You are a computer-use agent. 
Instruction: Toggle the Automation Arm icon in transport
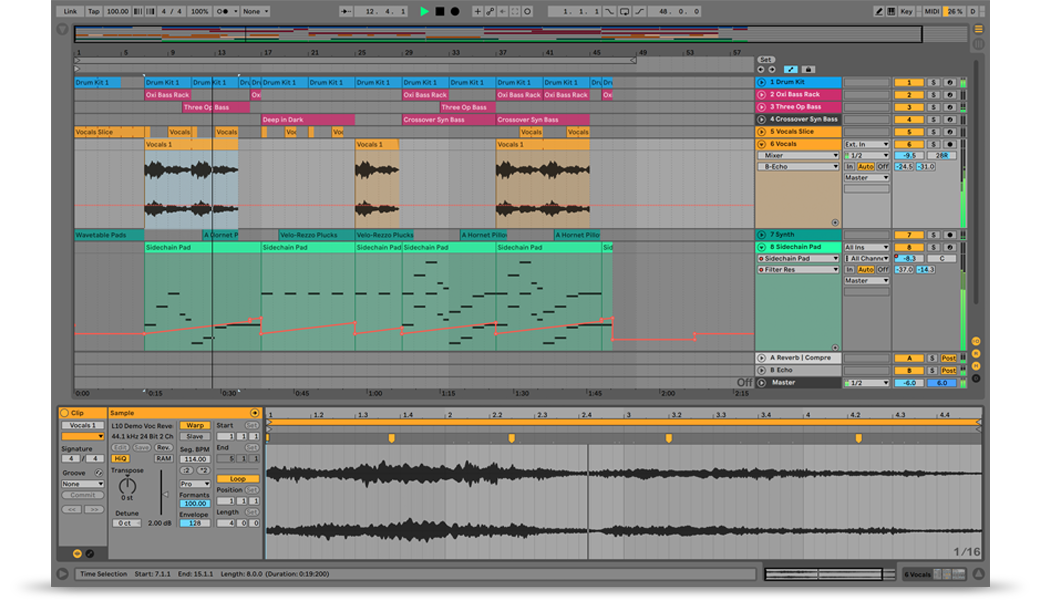coord(490,11)
